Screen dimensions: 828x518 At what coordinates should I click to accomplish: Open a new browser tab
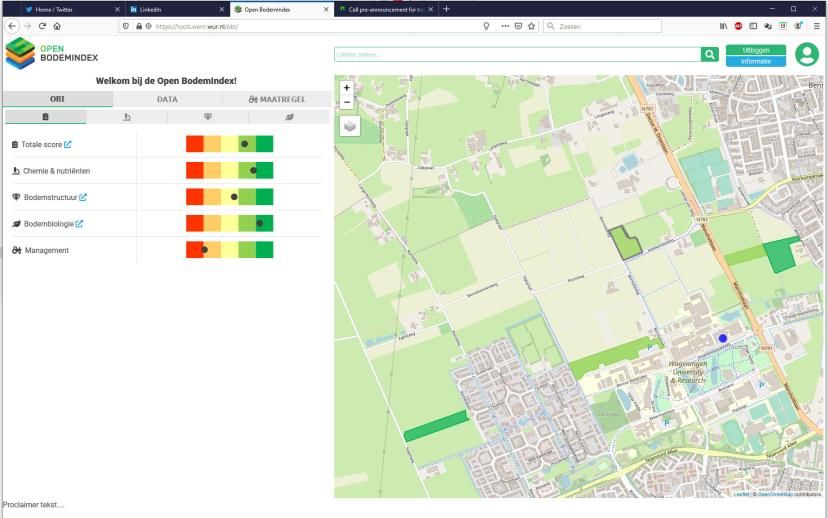click(x=446, y=9)
